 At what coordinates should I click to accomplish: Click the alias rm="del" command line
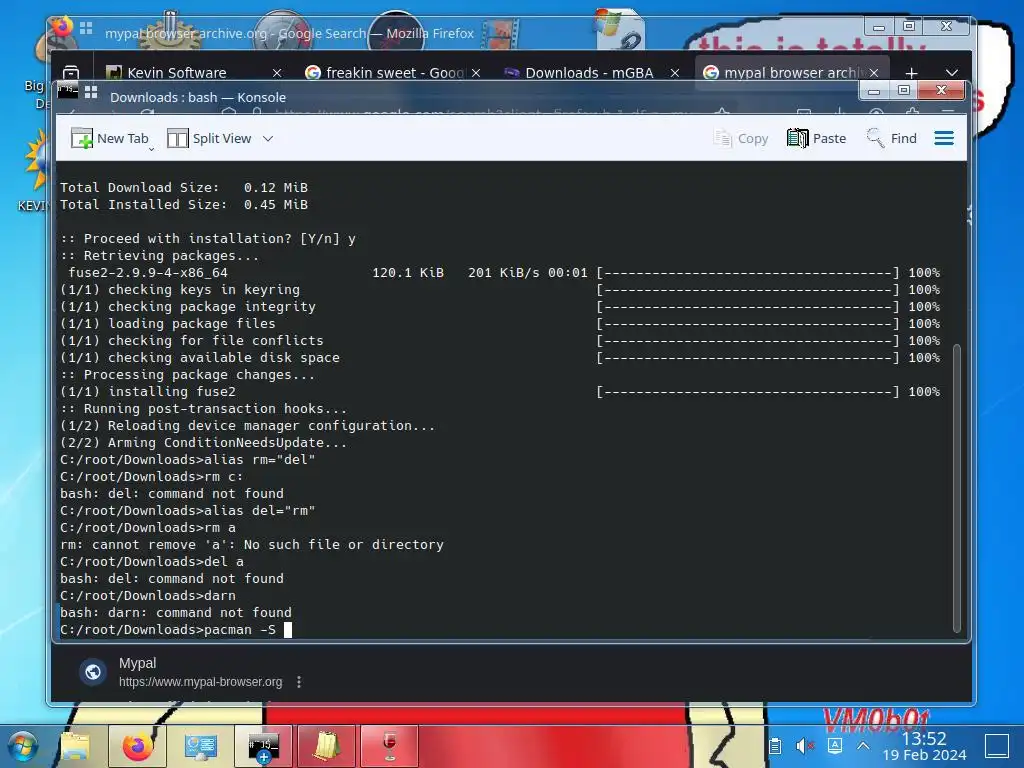[x=187, y=460]
